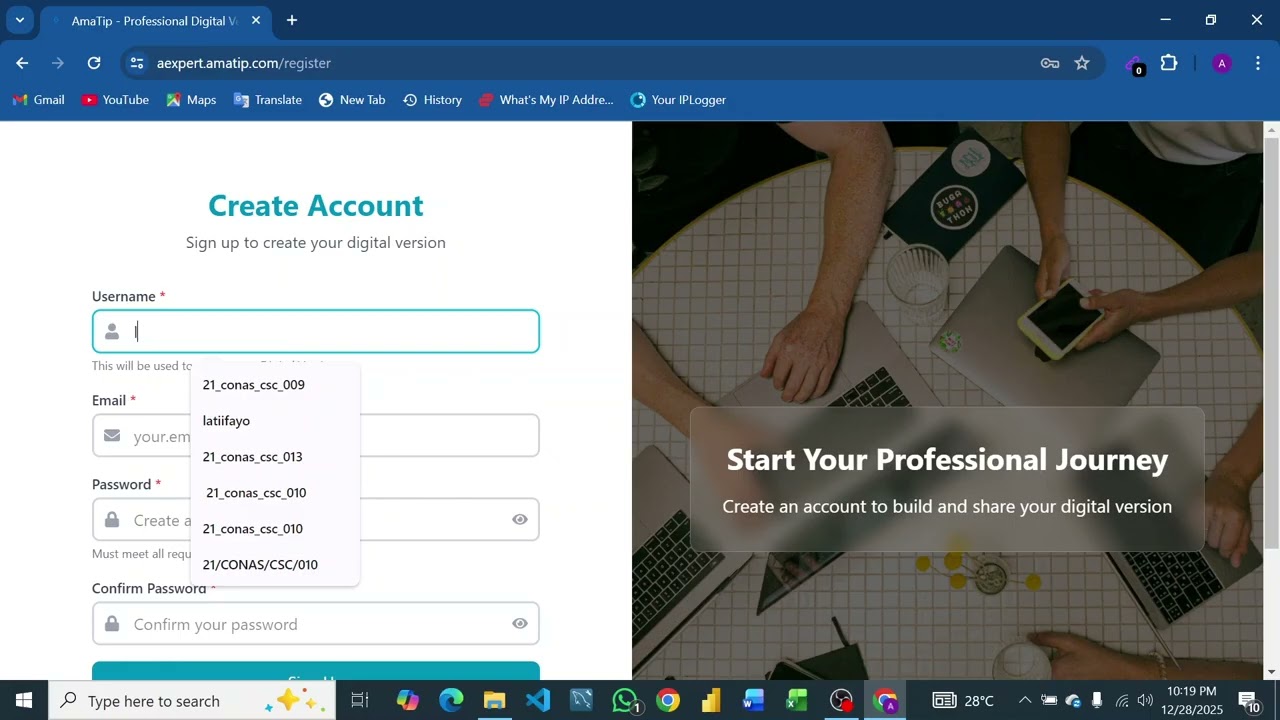Open the Maps bookmark
The width and height of the screenshot is (1280, 720).
click(x=191, y=100)
